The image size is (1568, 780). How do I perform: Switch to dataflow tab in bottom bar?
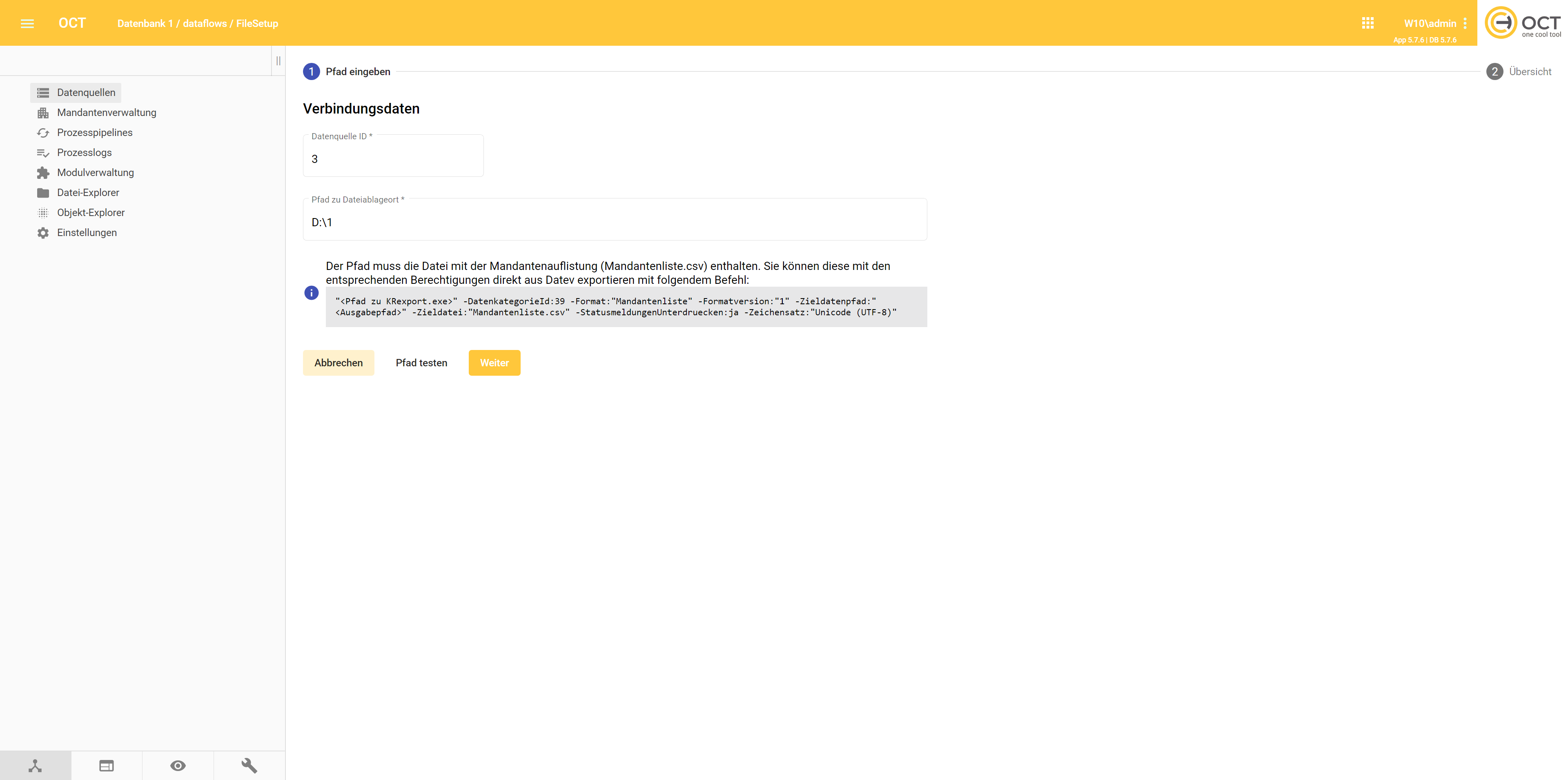click(35, 765)
